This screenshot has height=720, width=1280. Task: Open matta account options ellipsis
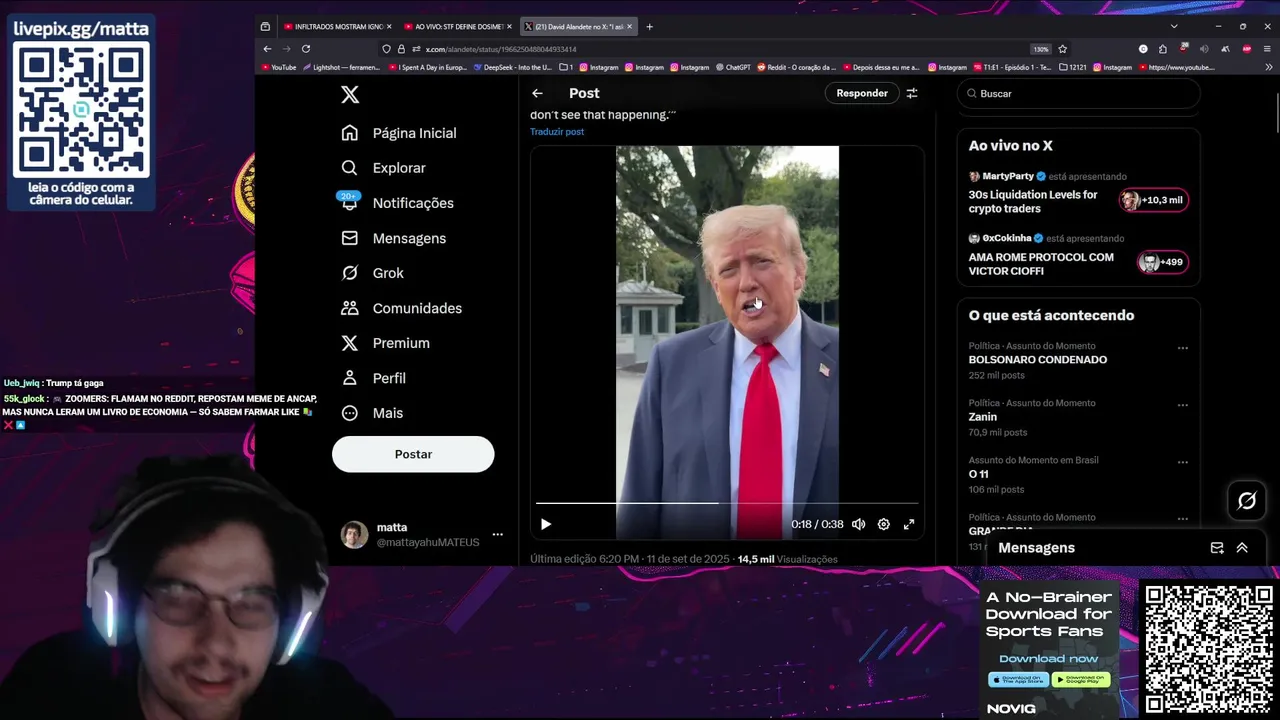point(497,535)
